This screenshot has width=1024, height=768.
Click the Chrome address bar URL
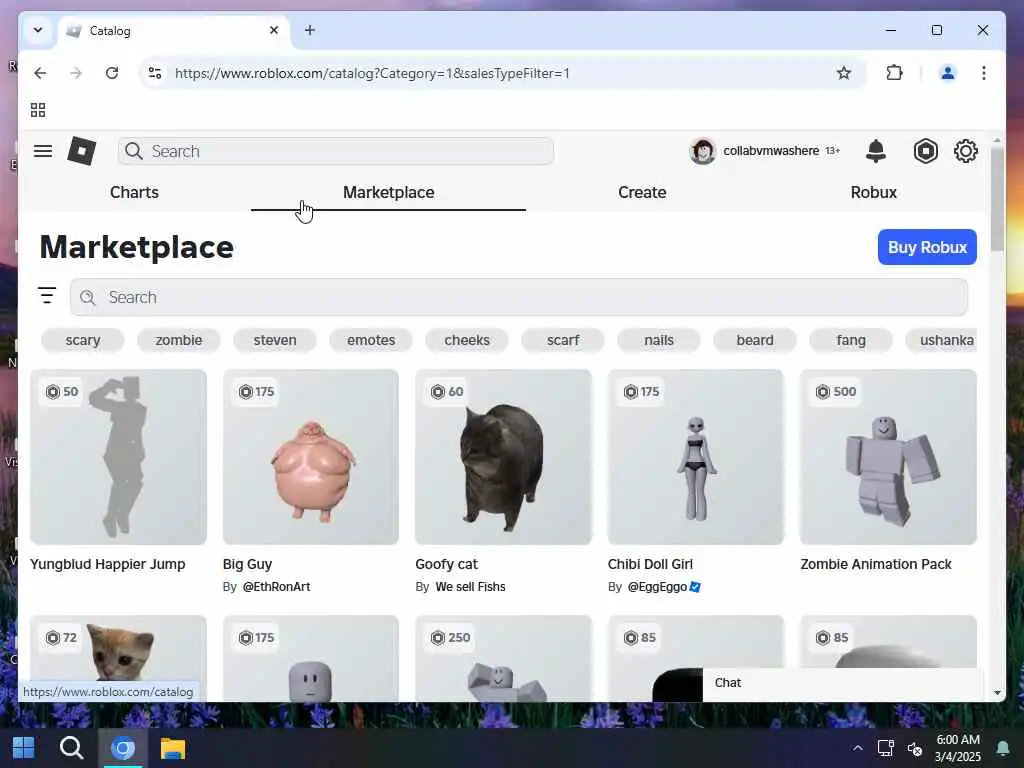click(372, 73)
